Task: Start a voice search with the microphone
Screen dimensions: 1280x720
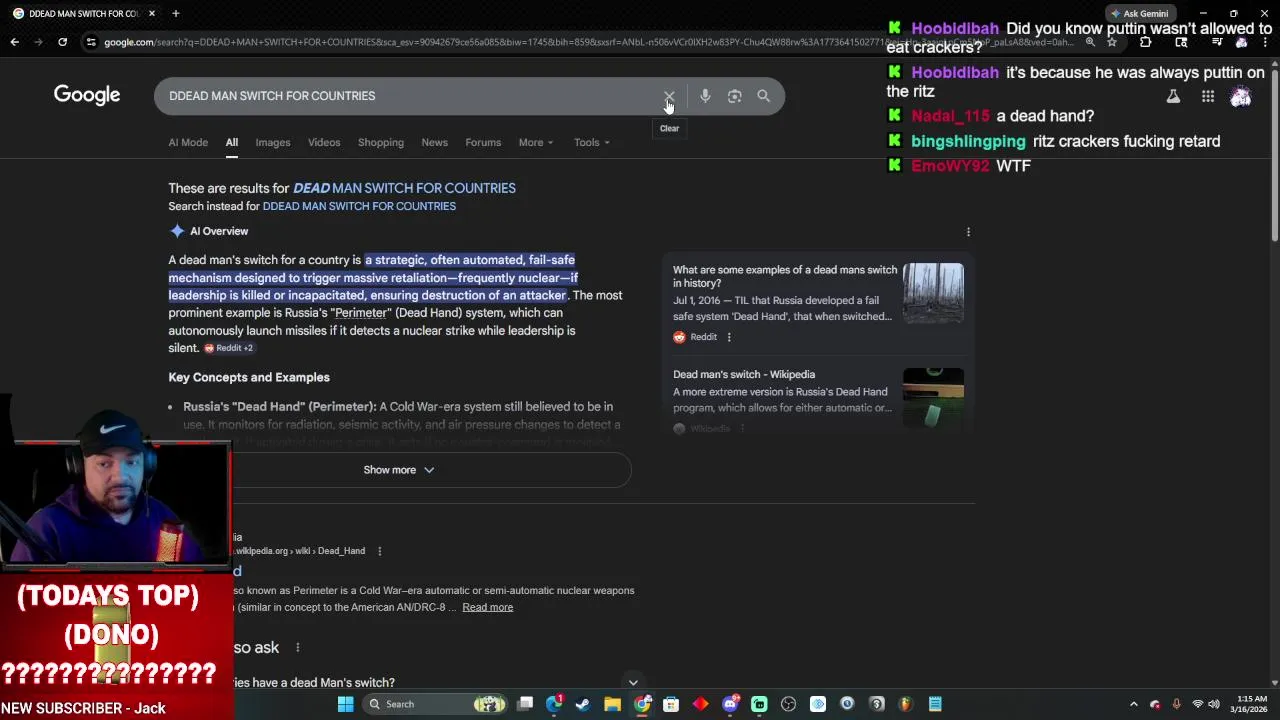Action: pyautogui.click(x=705, y=96)
